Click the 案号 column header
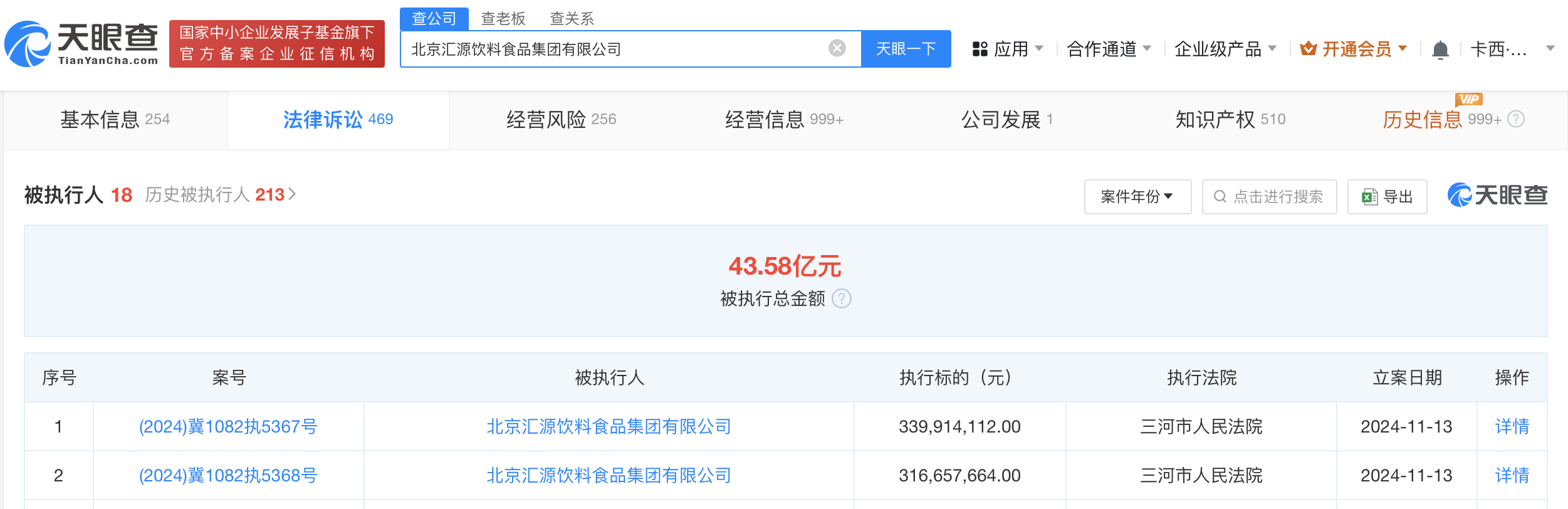Image resolution: width=1568 pixels, height=509 pixels. 229,377
